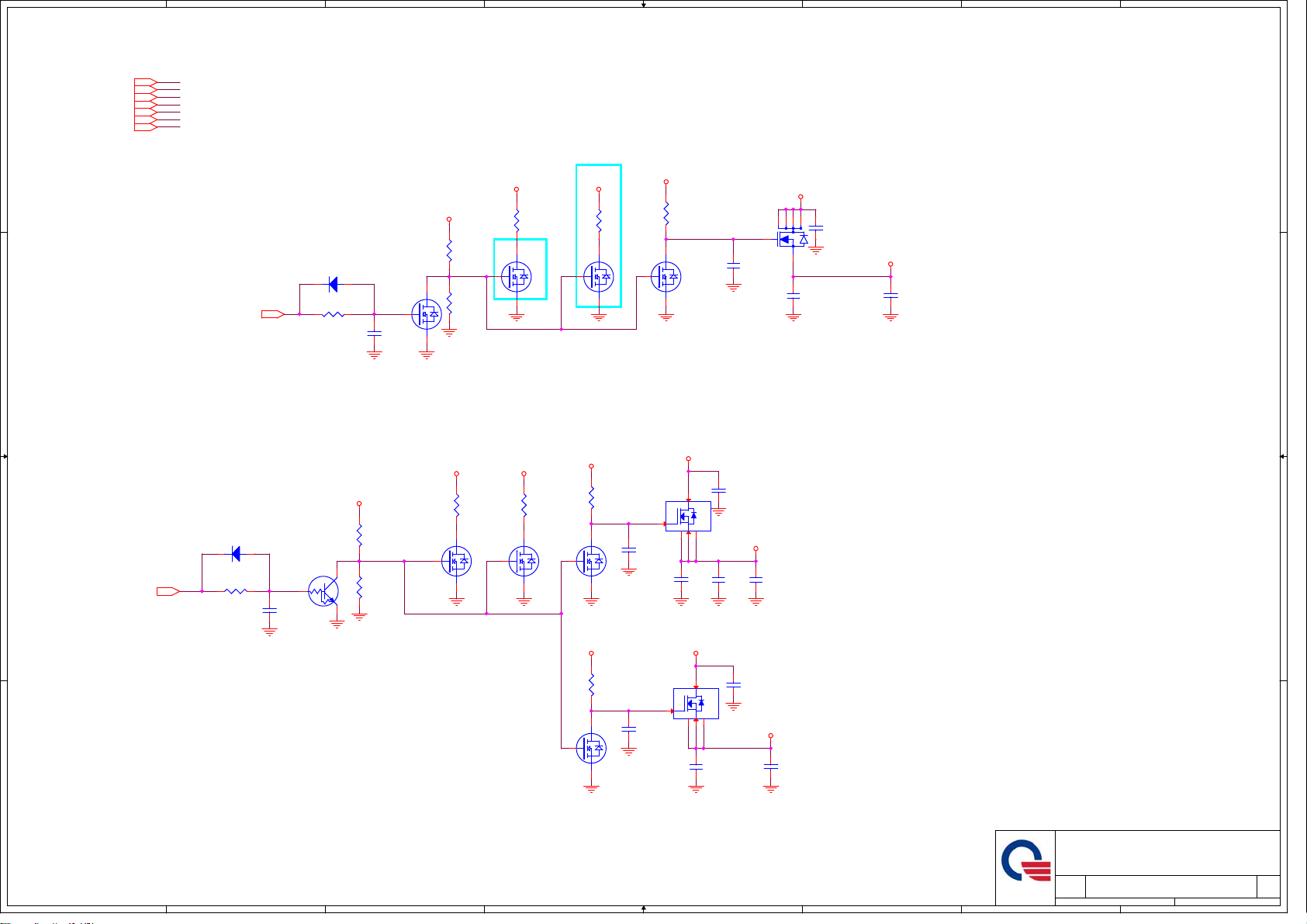This screenshot has height=924, width=1307.
Task: Select the diode in the upper circuit
Action: tap(334, 285)
